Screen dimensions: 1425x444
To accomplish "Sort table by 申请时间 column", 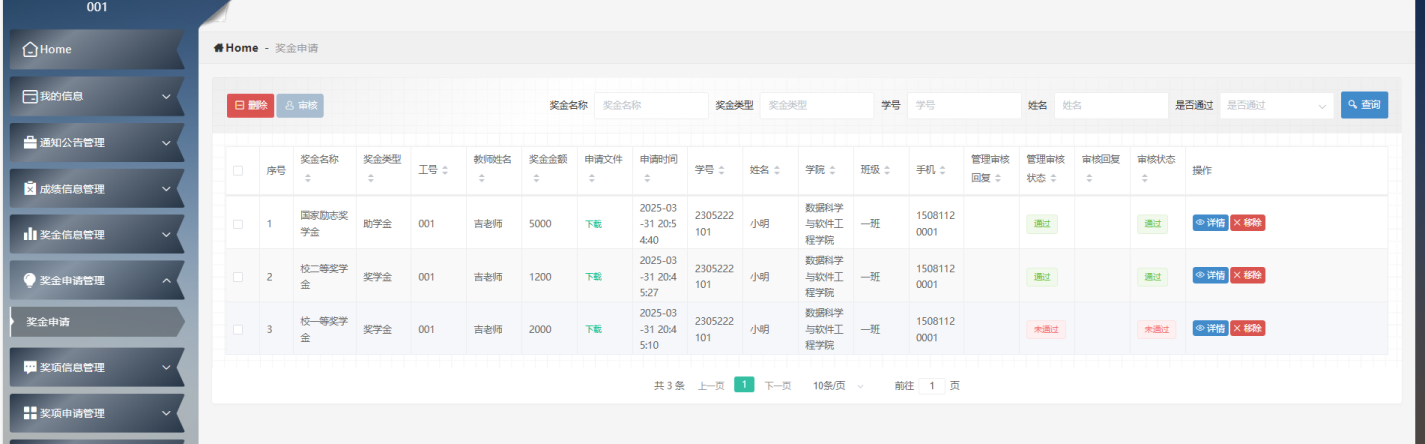I will (x=647, y=179).
